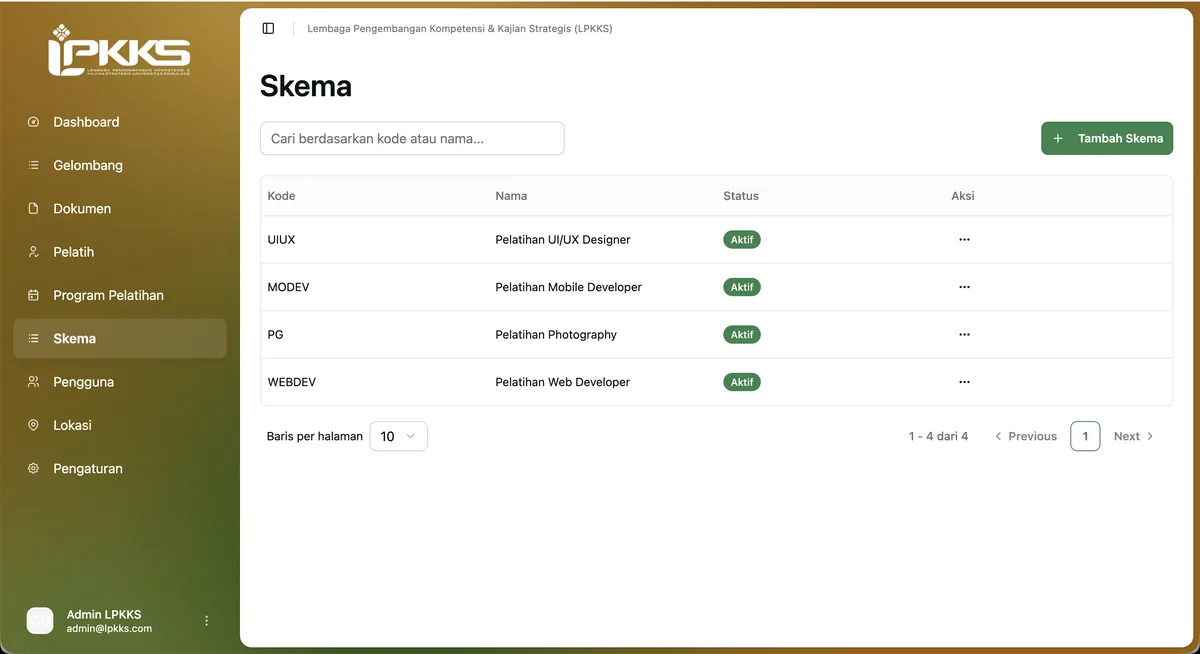The image size is (1200, 654).
Task: Click the Lokasi map pin icon
Action: tap(33, 425)
